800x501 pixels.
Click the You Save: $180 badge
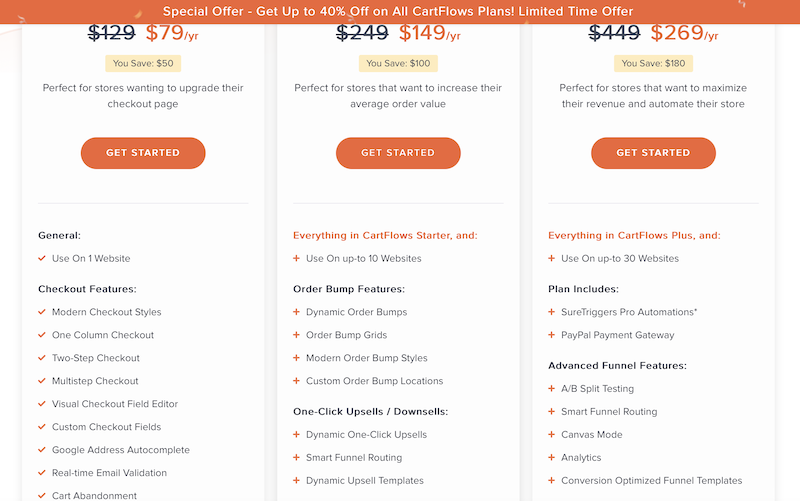[653, 64]
